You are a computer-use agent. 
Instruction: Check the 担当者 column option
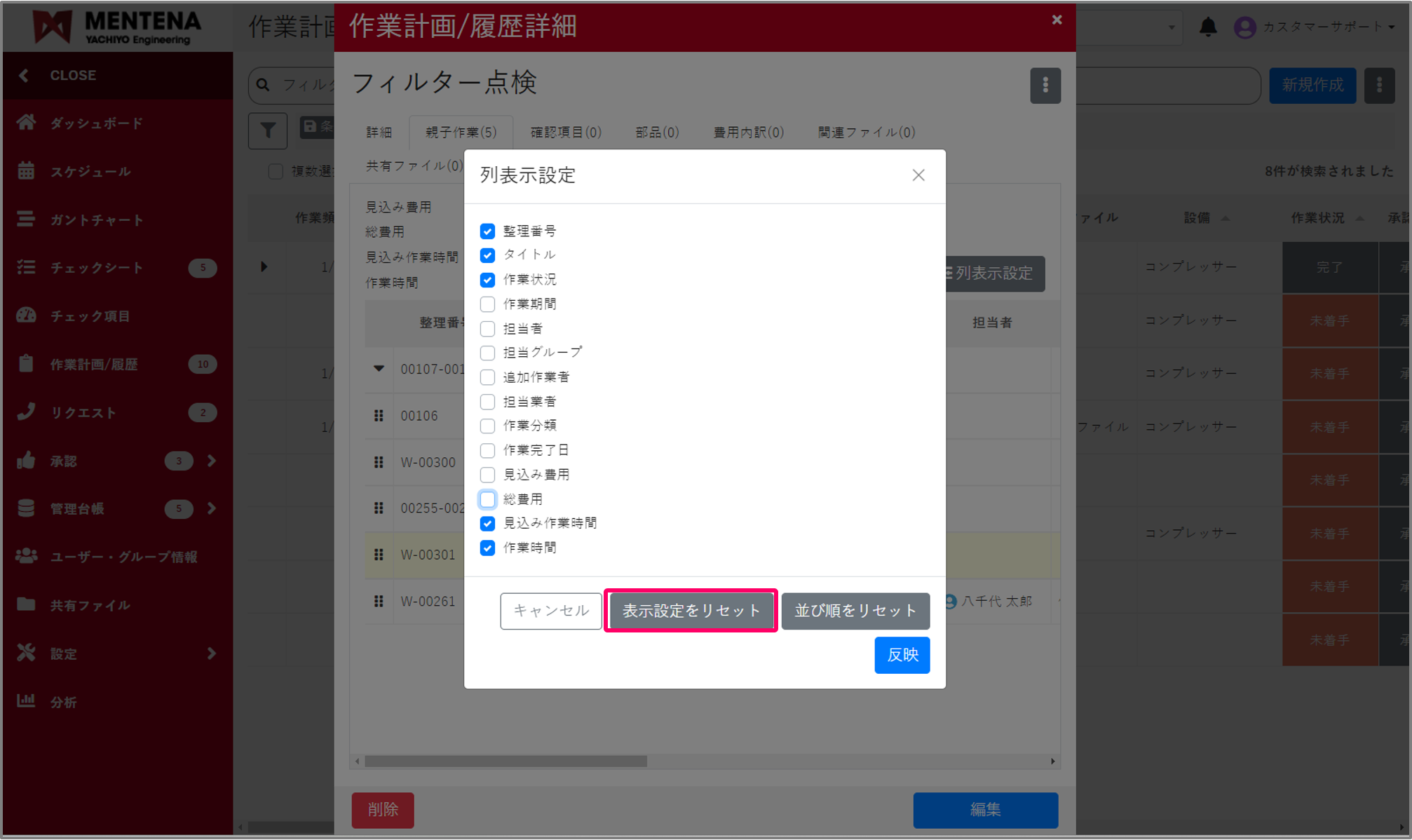[x=488, y=328]
